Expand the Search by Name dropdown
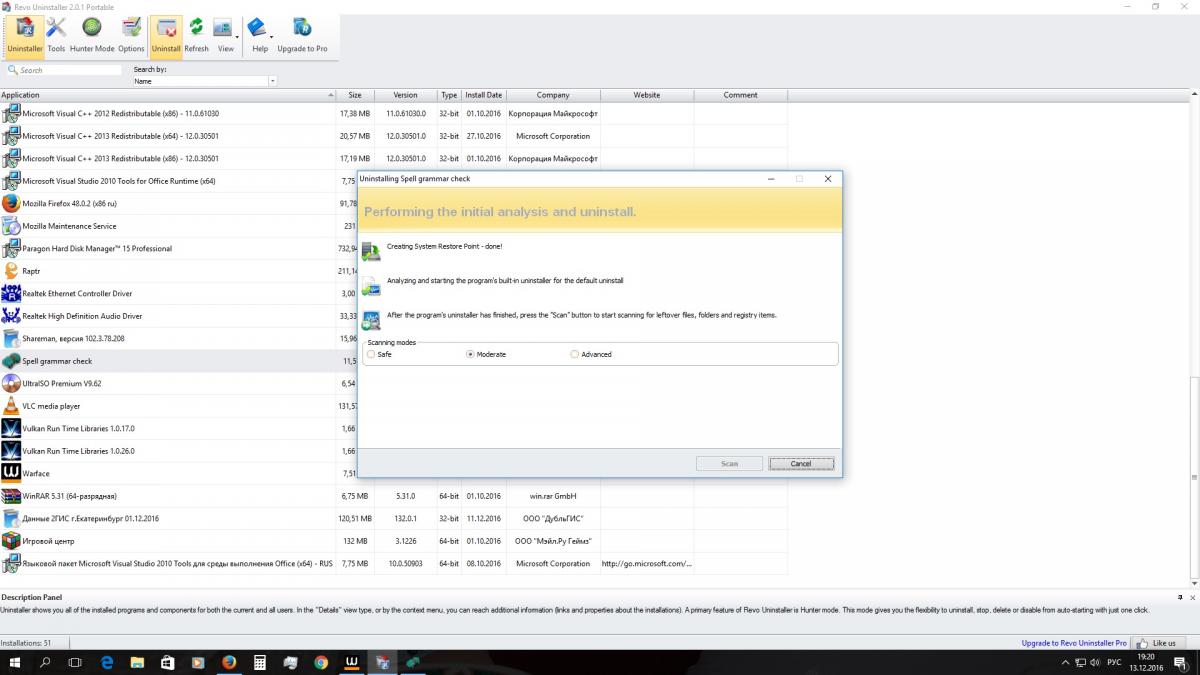Viewport: 1200px width, 675px height. [x=272, y=81]
